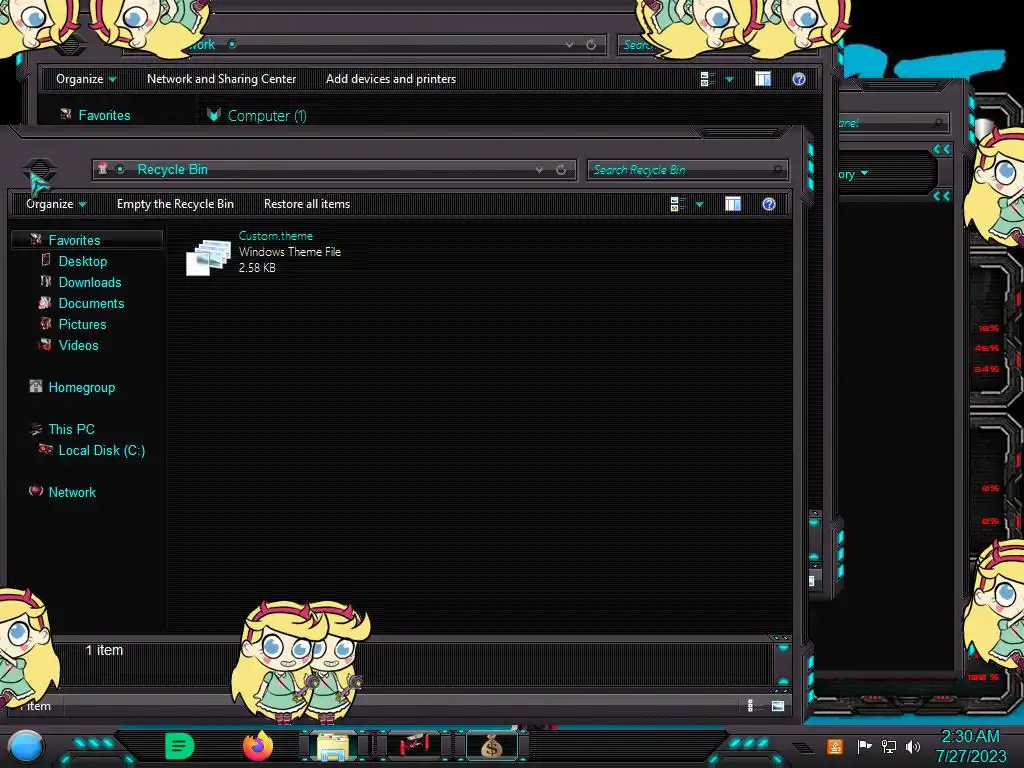Click the Videos folder icon in sidebar
The height and width of the screenshot is (768, 1024).
pos(46,344)
